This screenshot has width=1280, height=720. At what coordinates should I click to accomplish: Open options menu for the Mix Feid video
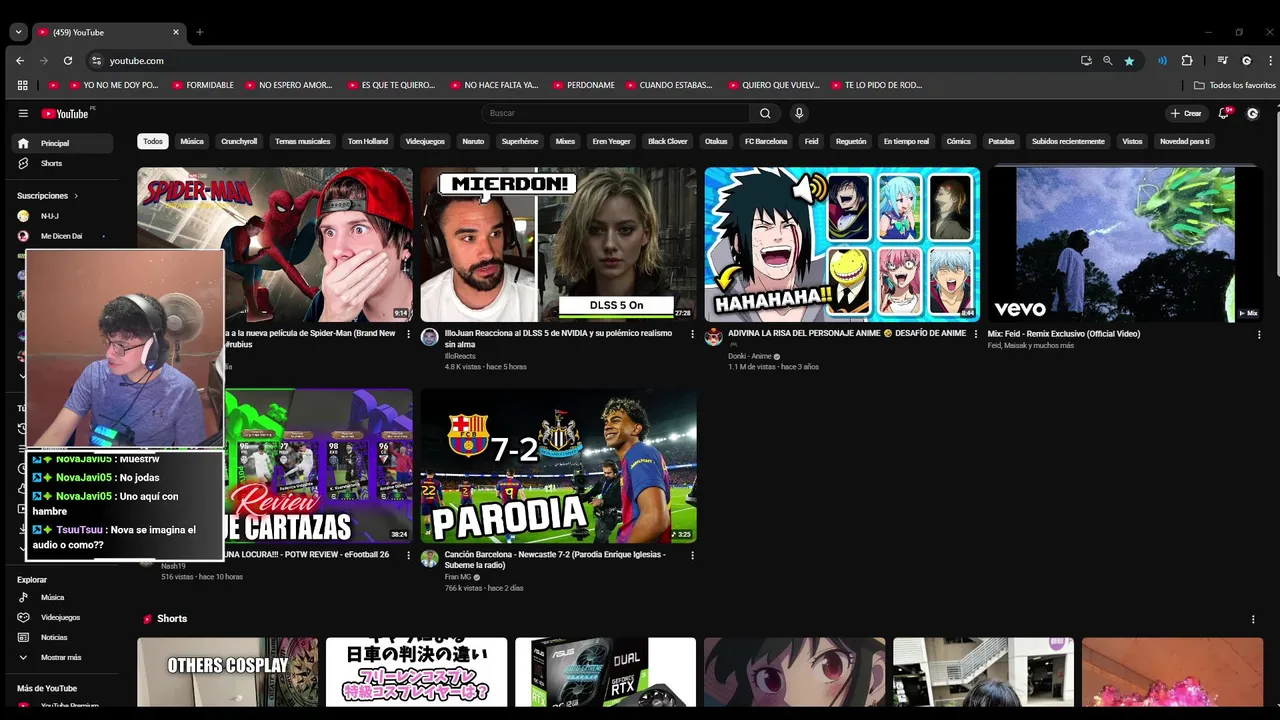pos(1259,334)
